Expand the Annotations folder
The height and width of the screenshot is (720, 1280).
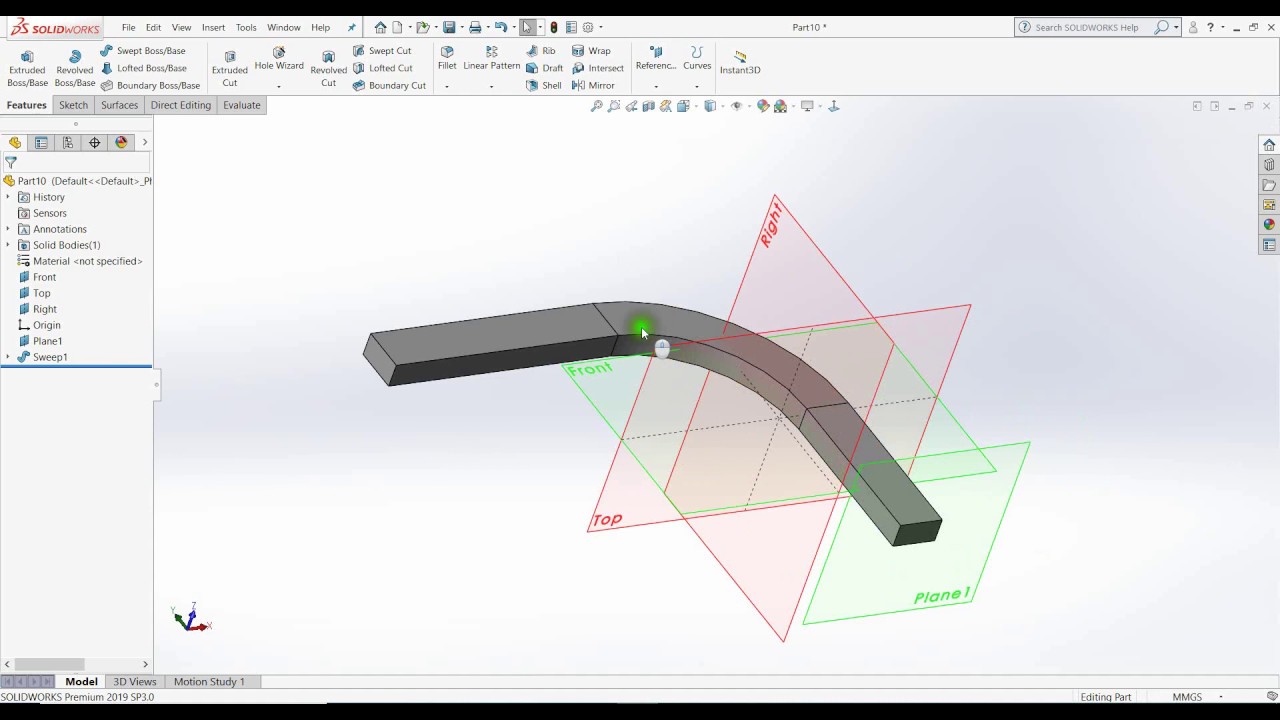(x=8, y=229)
